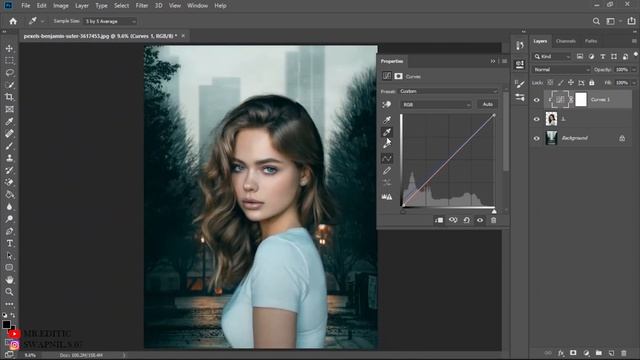Open the Curves Preset dropdown

click(x=448, y=91)
